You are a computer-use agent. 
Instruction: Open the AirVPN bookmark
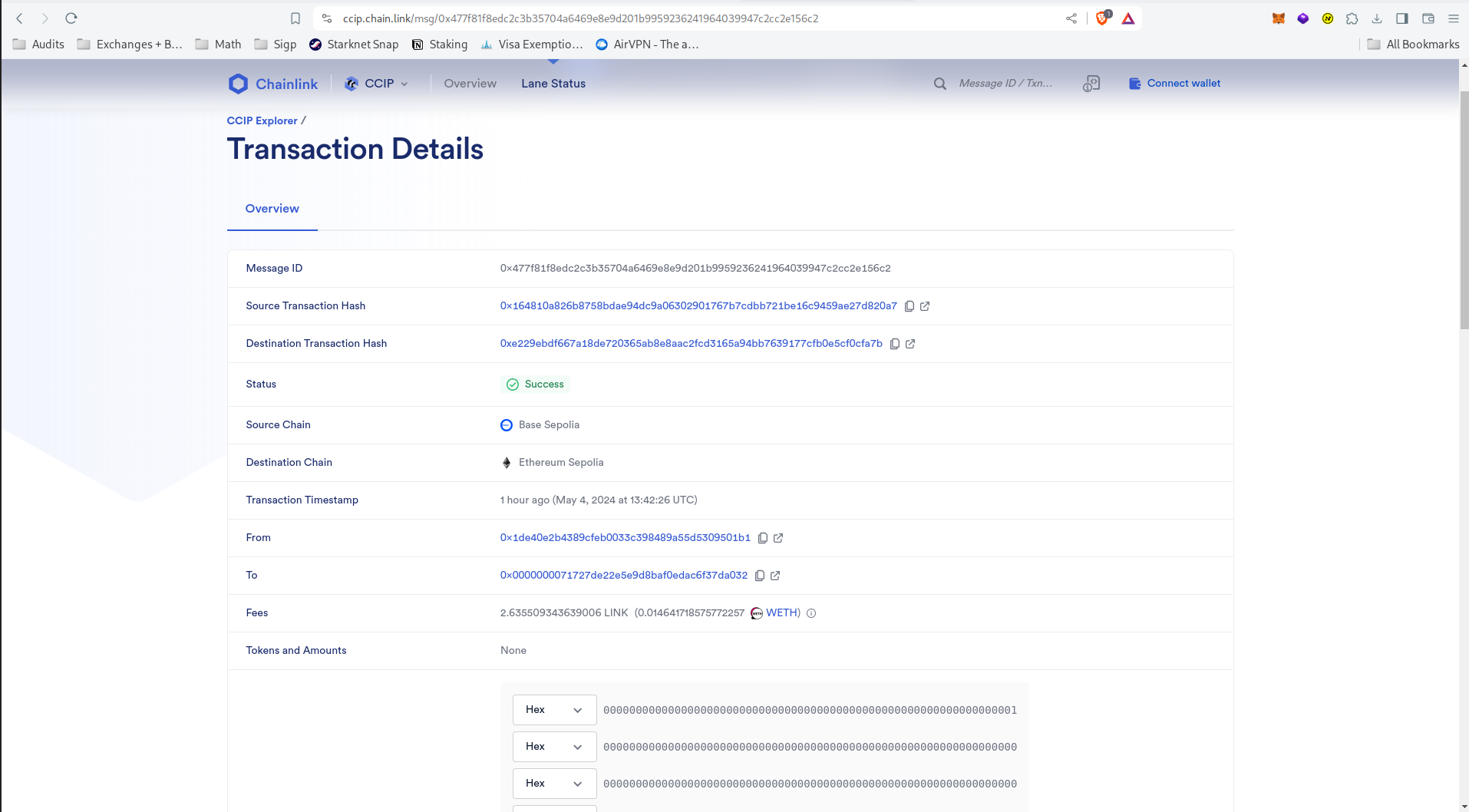[x=647, y=45]
